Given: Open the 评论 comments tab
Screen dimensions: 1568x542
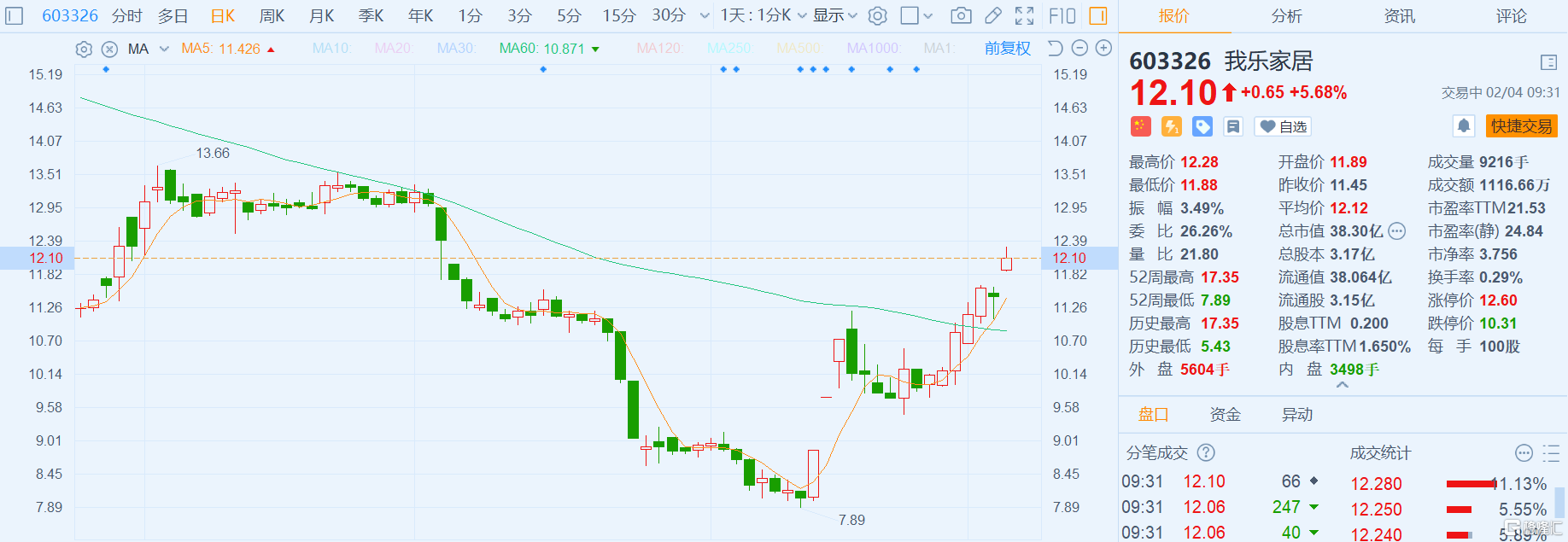Looking at the screenshot, I should 1512,16.
